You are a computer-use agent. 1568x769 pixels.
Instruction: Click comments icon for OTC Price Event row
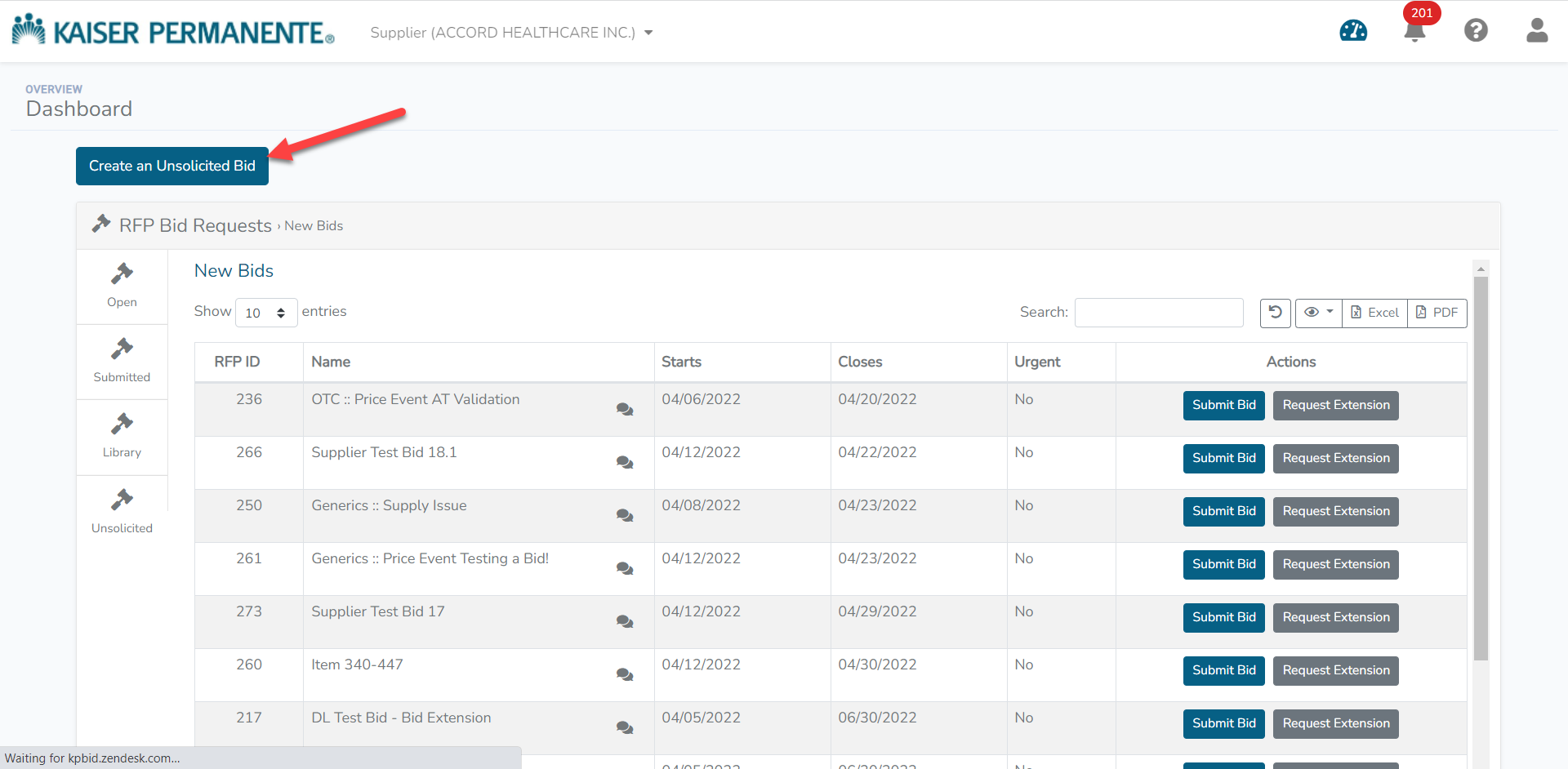tap(625, 410)
